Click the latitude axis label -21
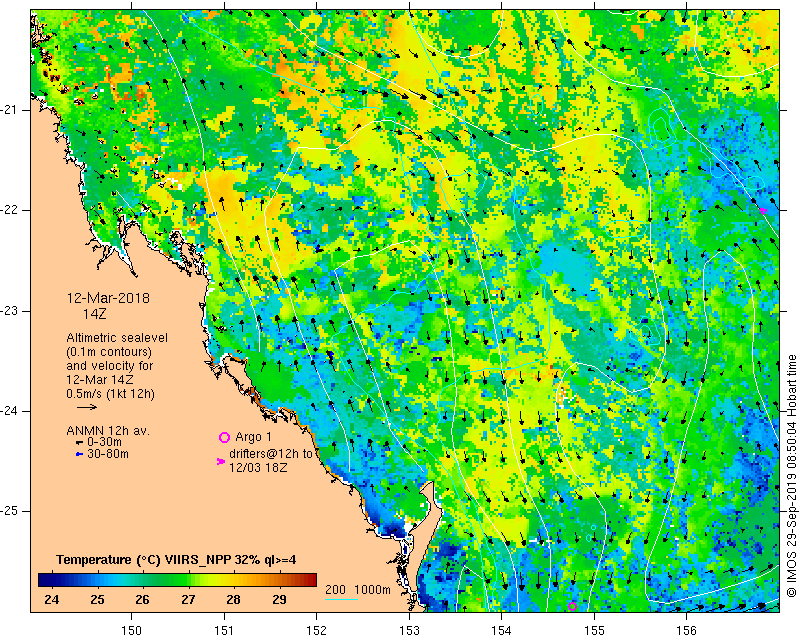This screenshot has height=640, width=800. tap(9, 110)
